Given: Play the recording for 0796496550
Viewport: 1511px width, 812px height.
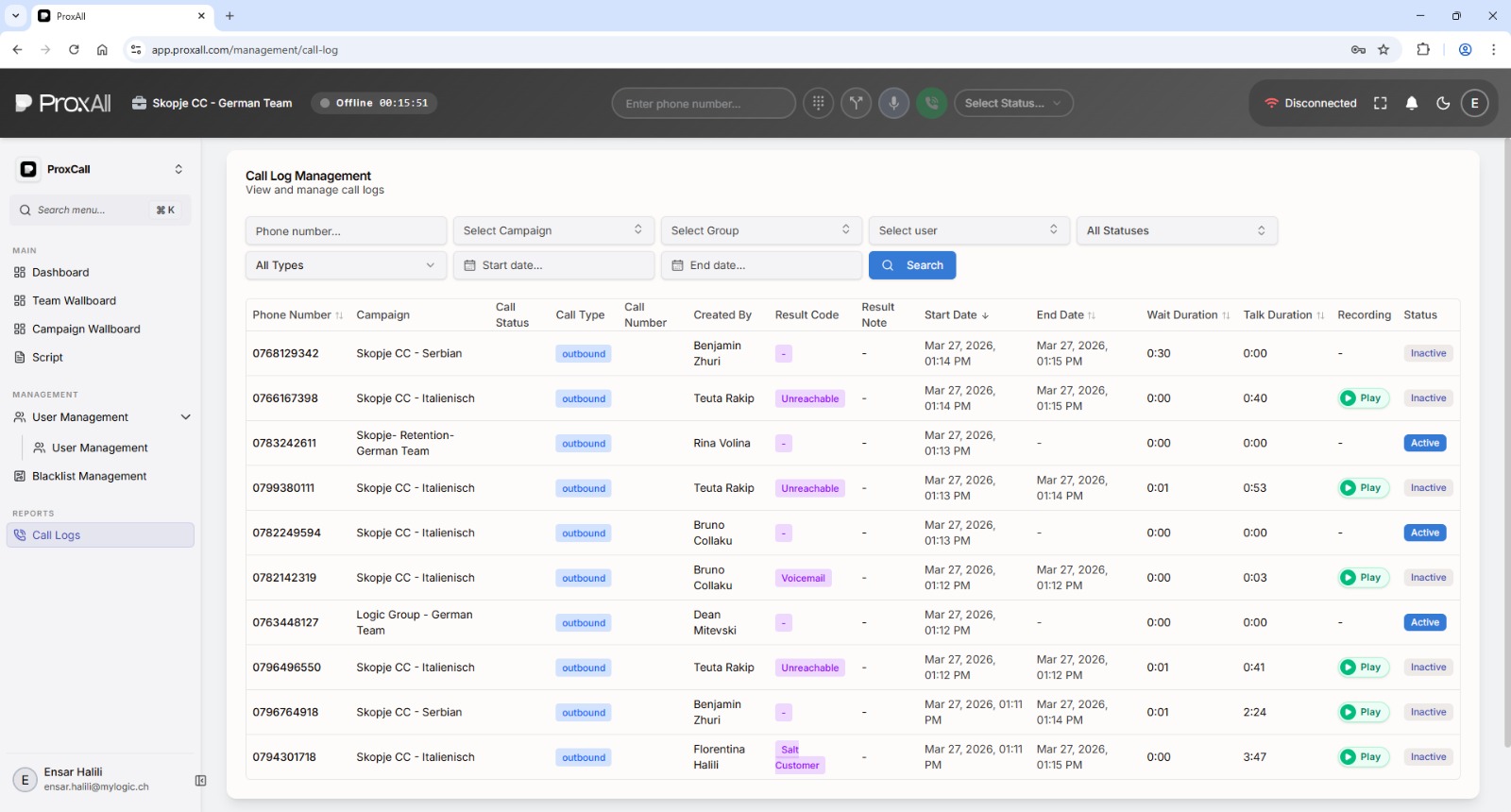Looking at the screenshot, I should coord(1363,668).
